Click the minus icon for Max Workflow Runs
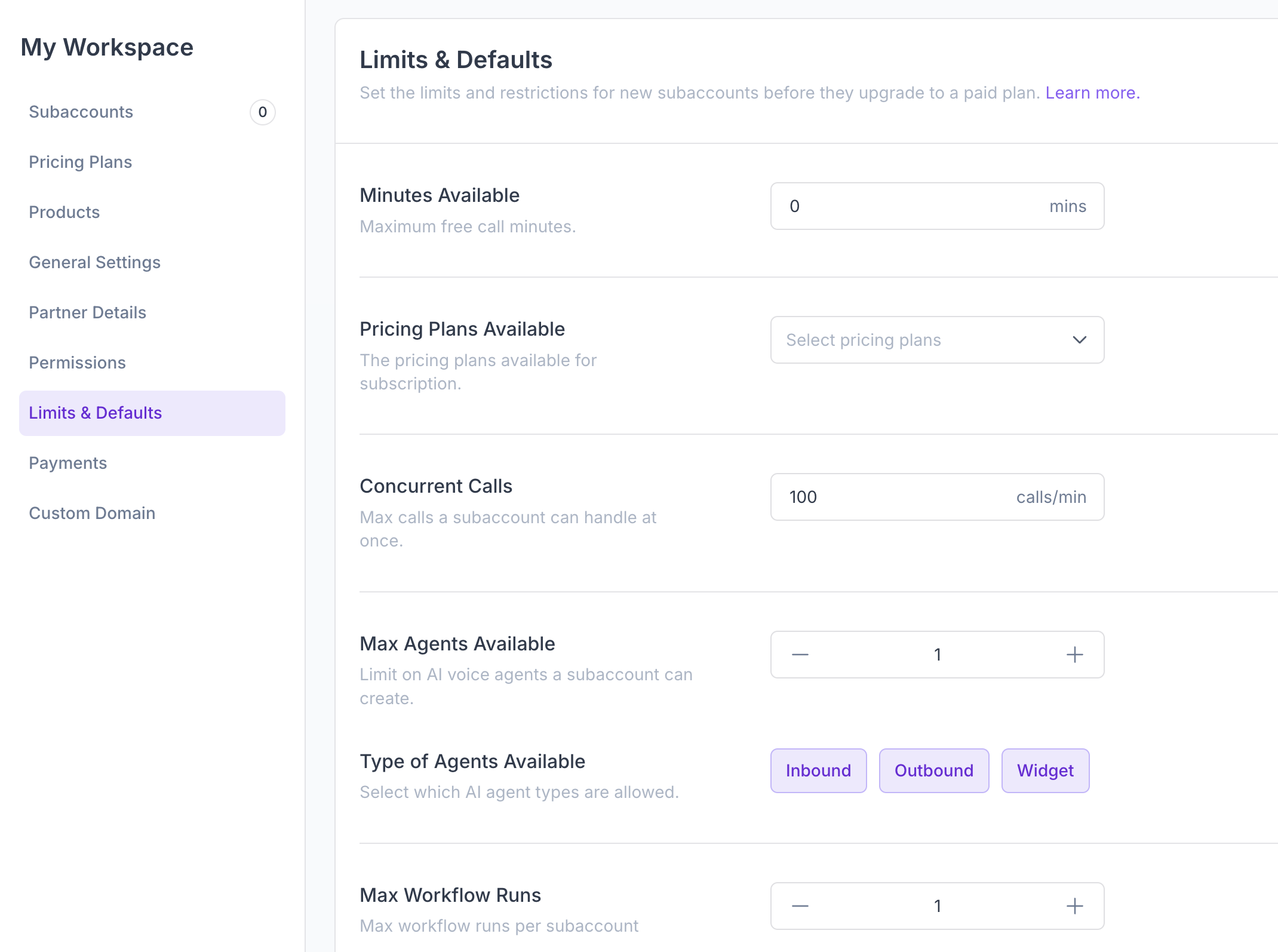Viewport: 1278px width, 952px height. [x=800, y=905]
